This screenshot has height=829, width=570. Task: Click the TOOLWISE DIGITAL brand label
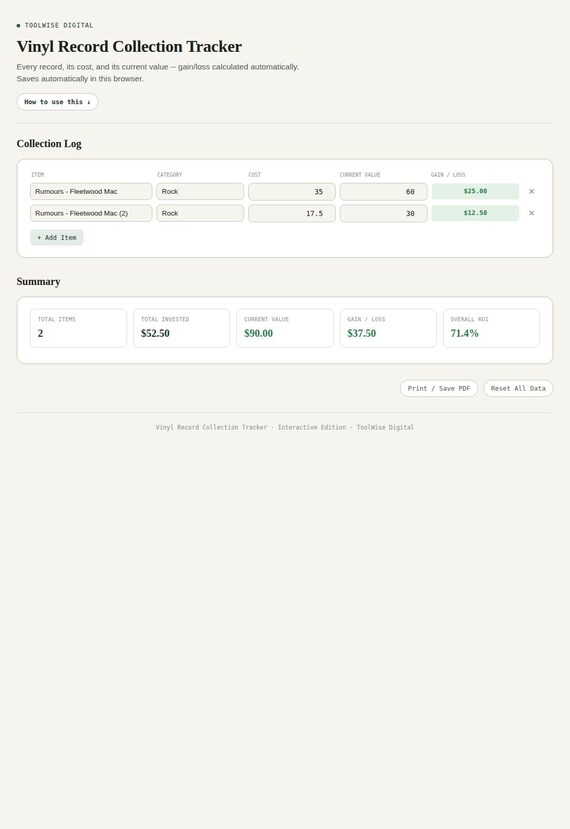click(x=59, y=25)
